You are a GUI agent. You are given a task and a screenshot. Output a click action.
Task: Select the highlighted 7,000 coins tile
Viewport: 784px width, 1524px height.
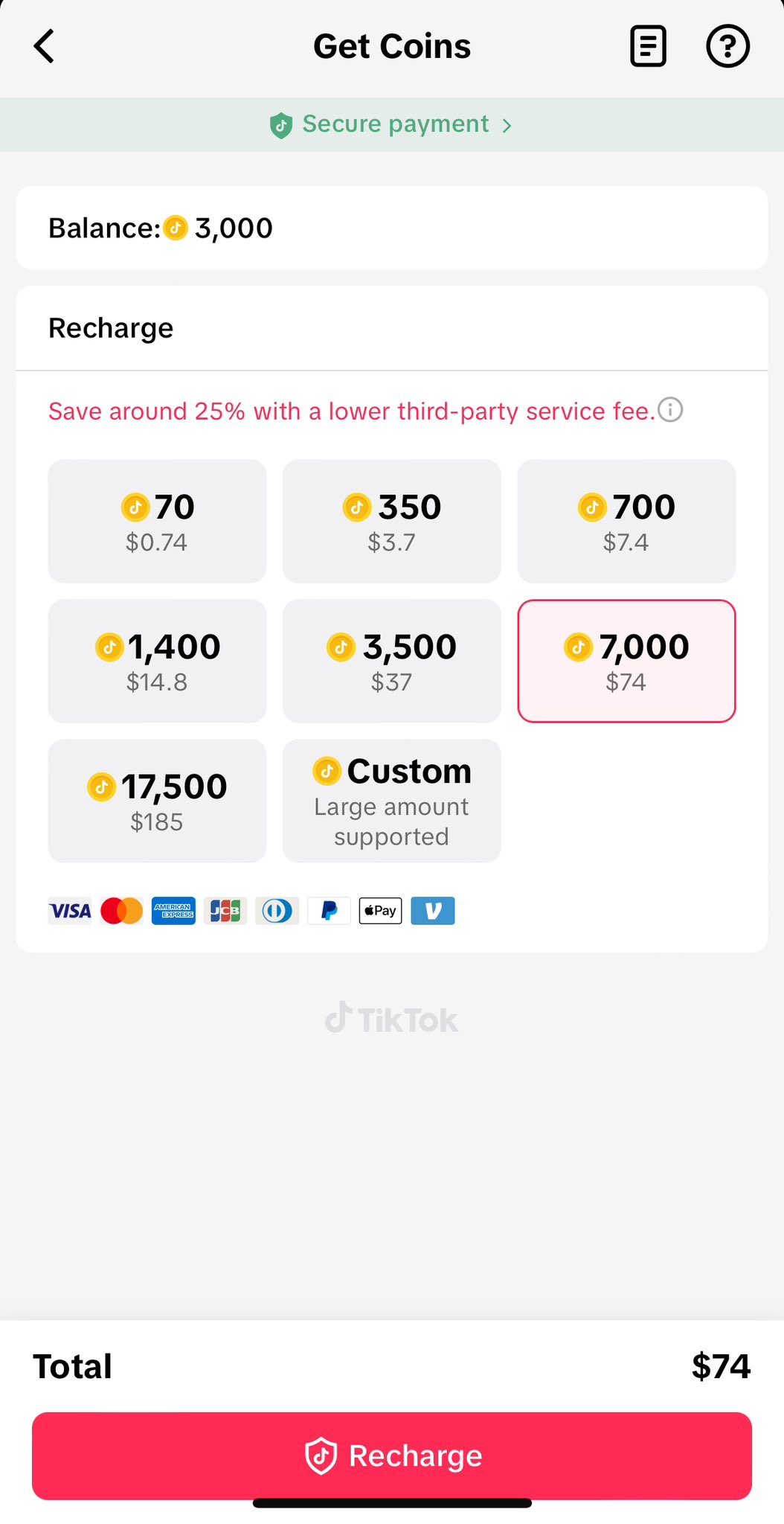pos(626,661)
